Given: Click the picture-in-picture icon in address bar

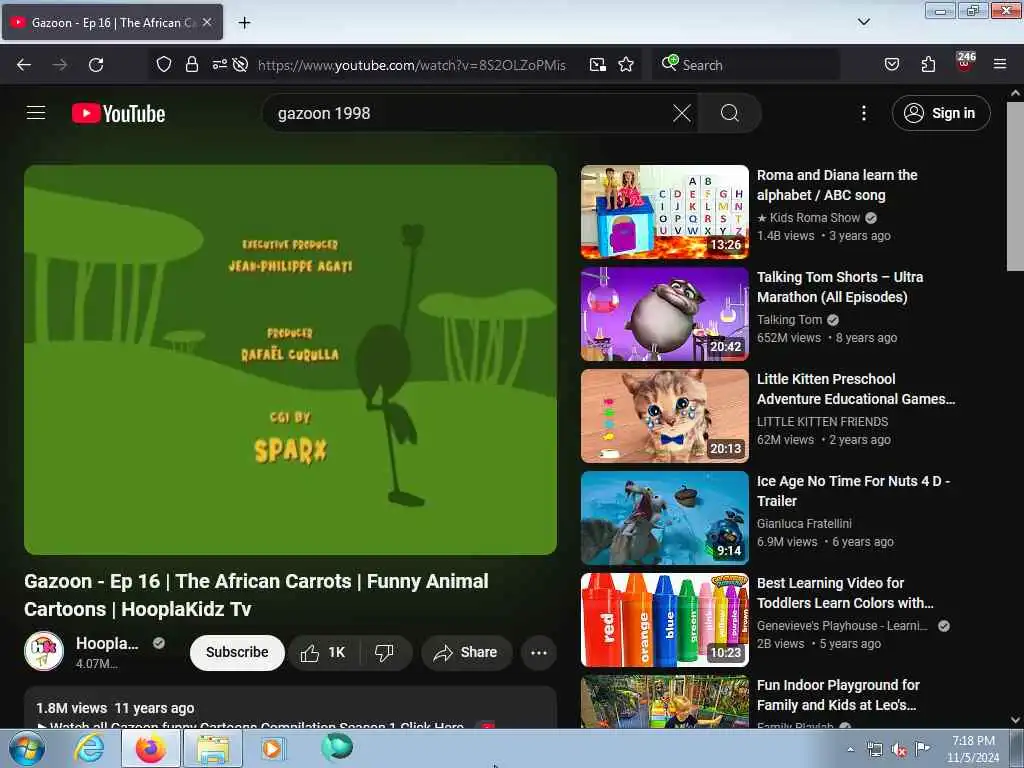Looking at the screenshot, I should point(598,64).
